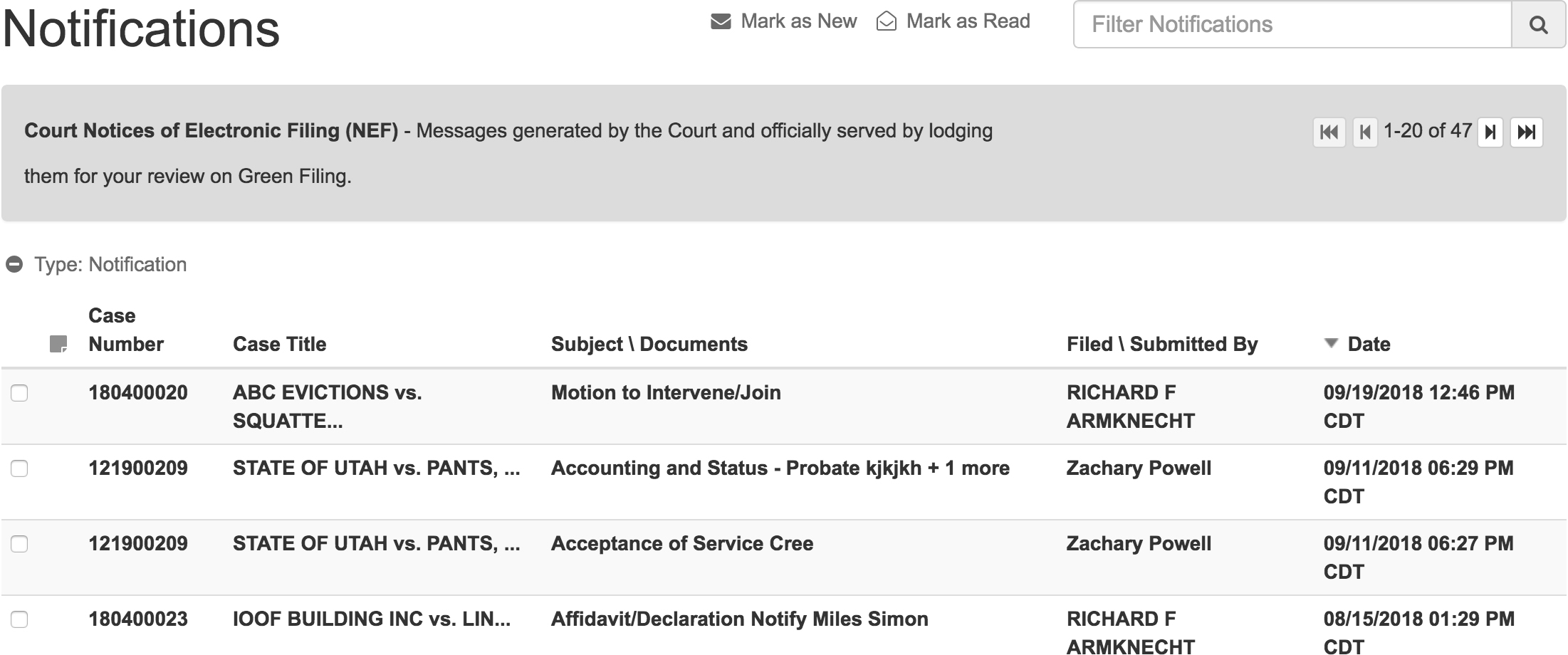Screen dimensions: 1568x655
Task: Select checkbox for Accounting and Status row
Action: [19, 468]
